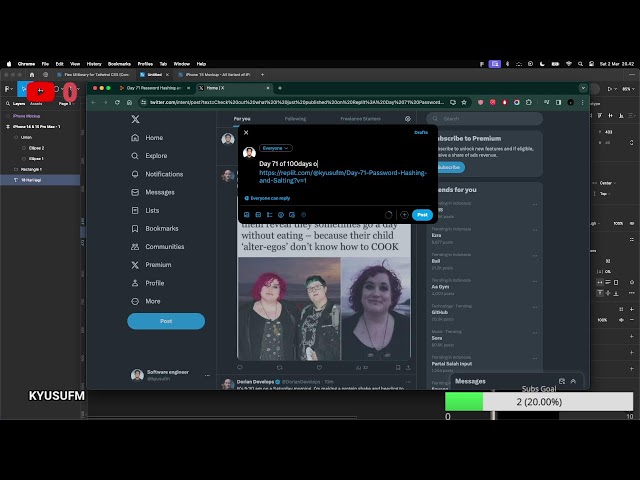Click the blue Post button in composer
Viewport: 640px width, 480px height.
pos(422,215)
